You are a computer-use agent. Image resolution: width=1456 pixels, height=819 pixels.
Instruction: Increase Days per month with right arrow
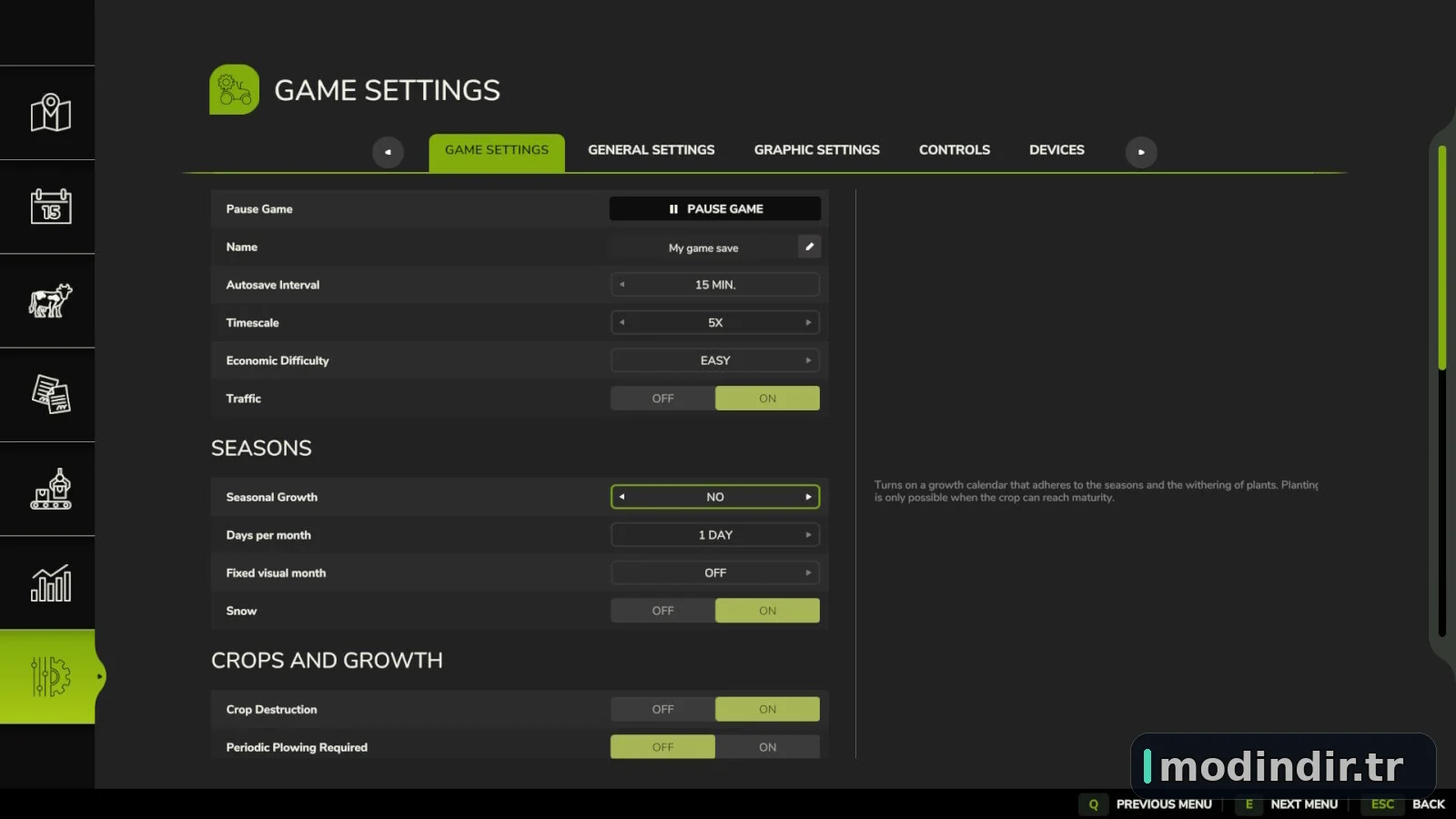pos(808,535)
